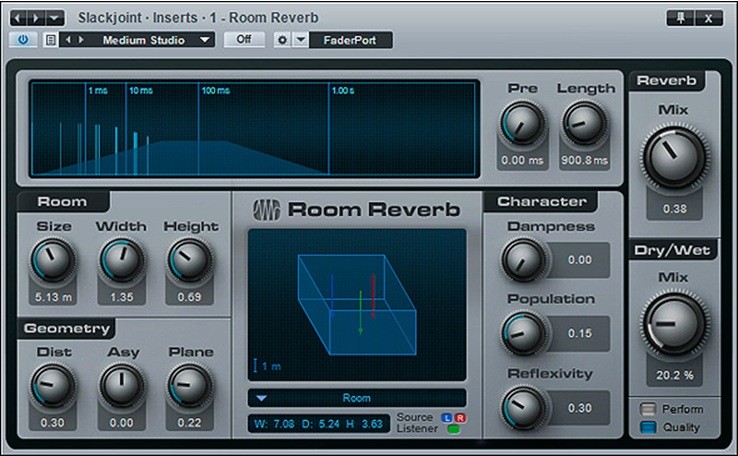Screen dimensions: 738x456
Task: Adjust the Dampness knob
Action: coord(523,260)
